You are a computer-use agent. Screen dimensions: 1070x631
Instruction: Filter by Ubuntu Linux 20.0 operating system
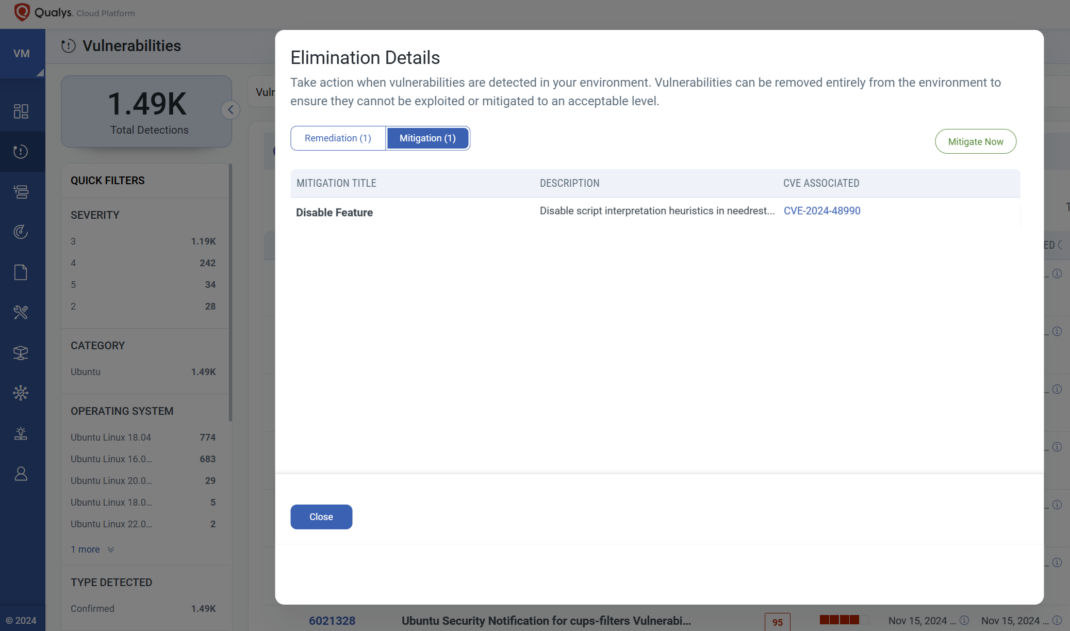pos(143,481)
